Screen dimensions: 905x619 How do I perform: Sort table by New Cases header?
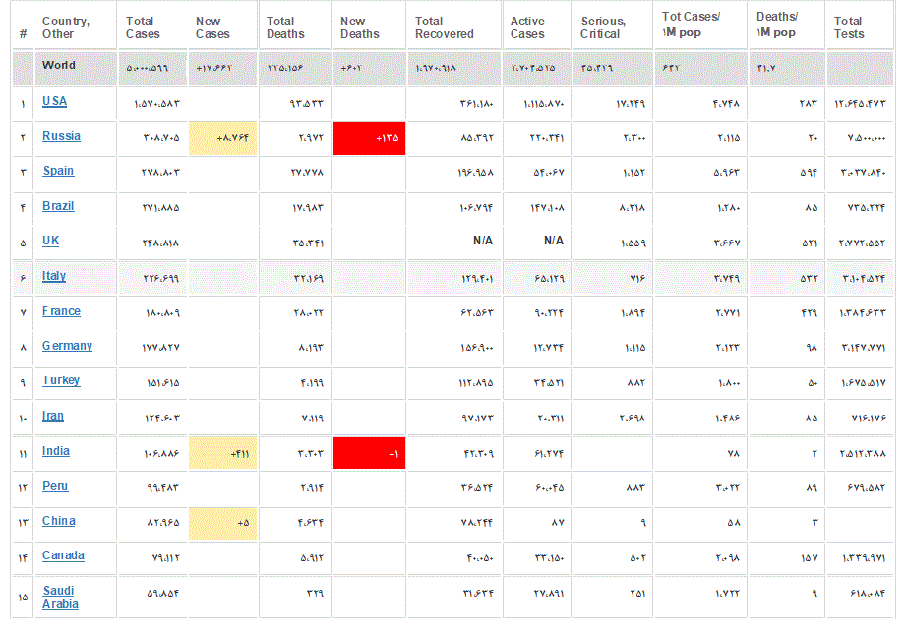point(213,27)
